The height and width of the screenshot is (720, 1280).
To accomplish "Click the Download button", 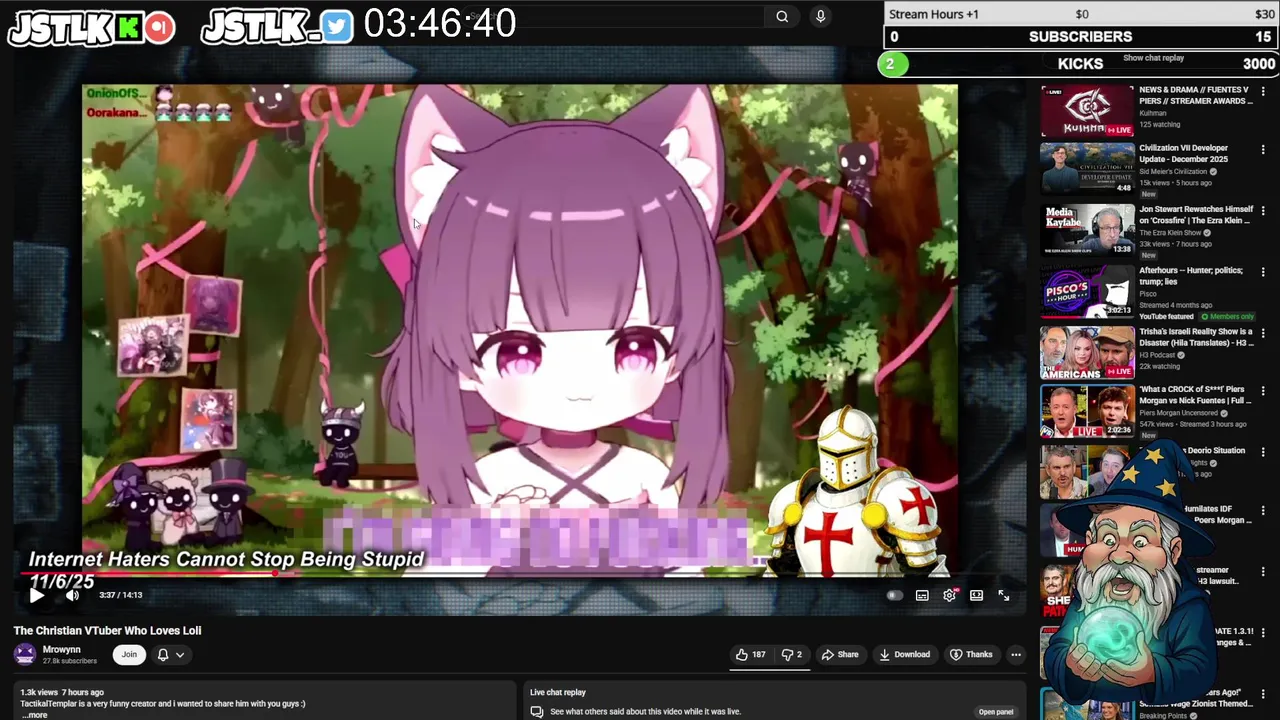I will (x=905, y=655).
